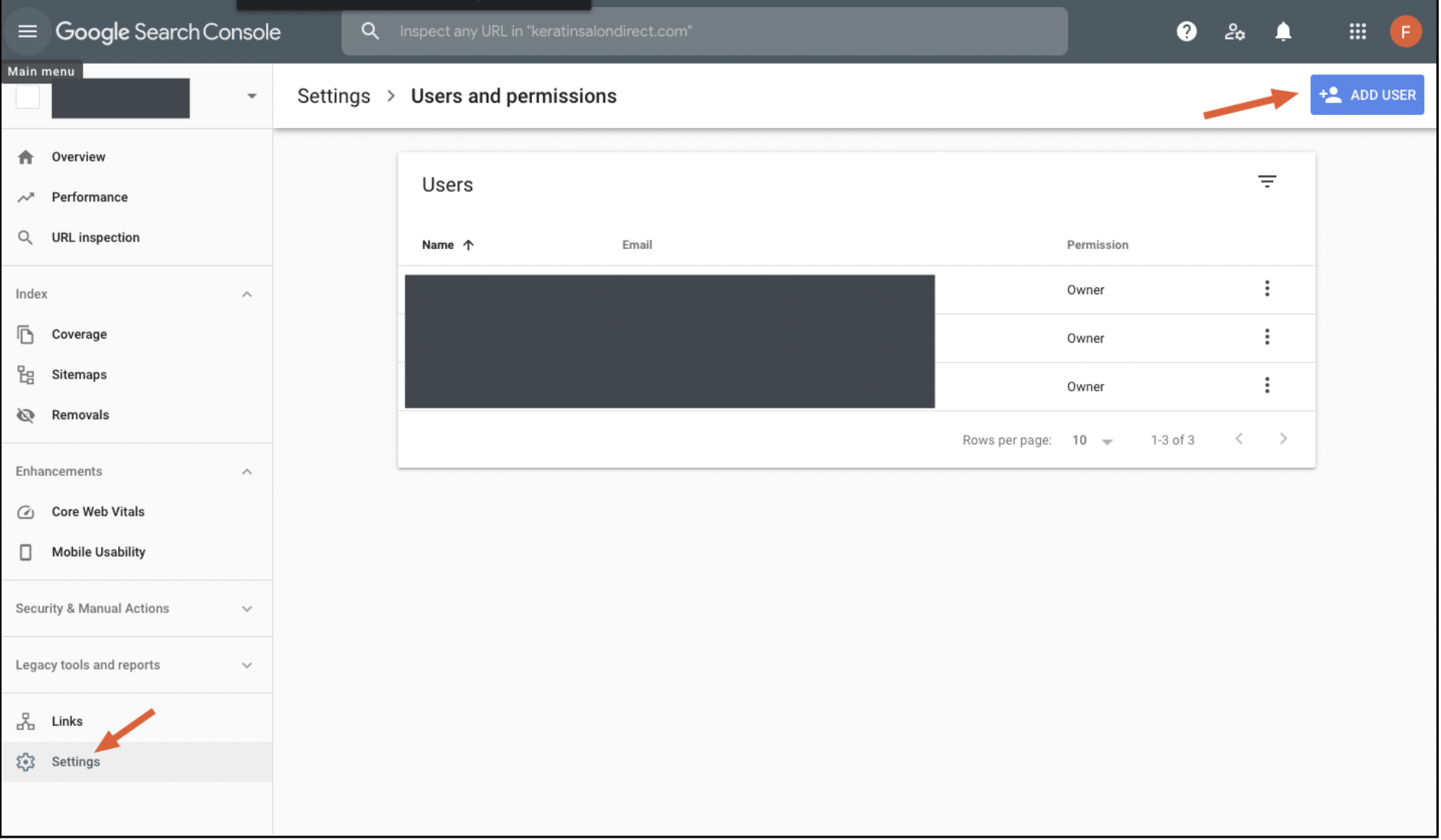Viewport: 1441px width, 840px height.
Task: Open more options for first Owner row
Action: tap(1267, 288)
